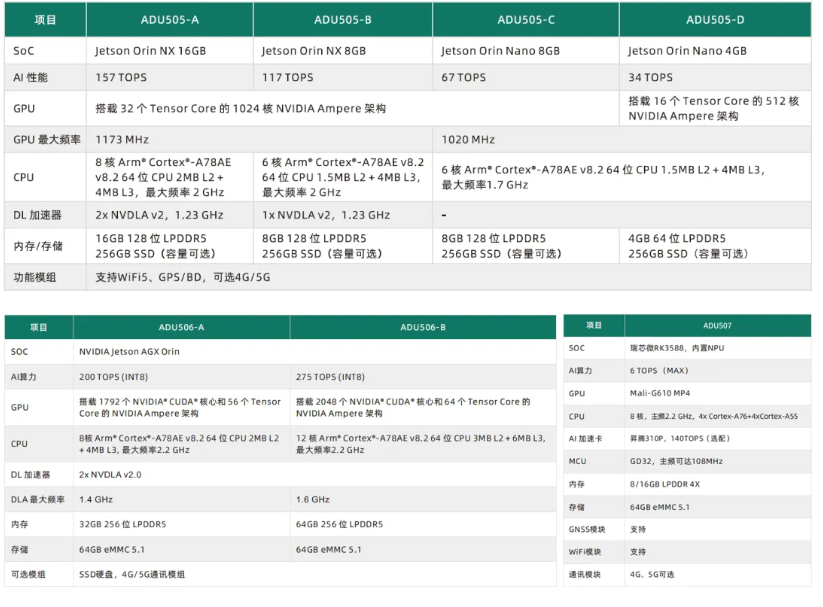Click ADU507 64GB eMMC 5.1 cell
The image size is (823, 607).
coord(718,507)
